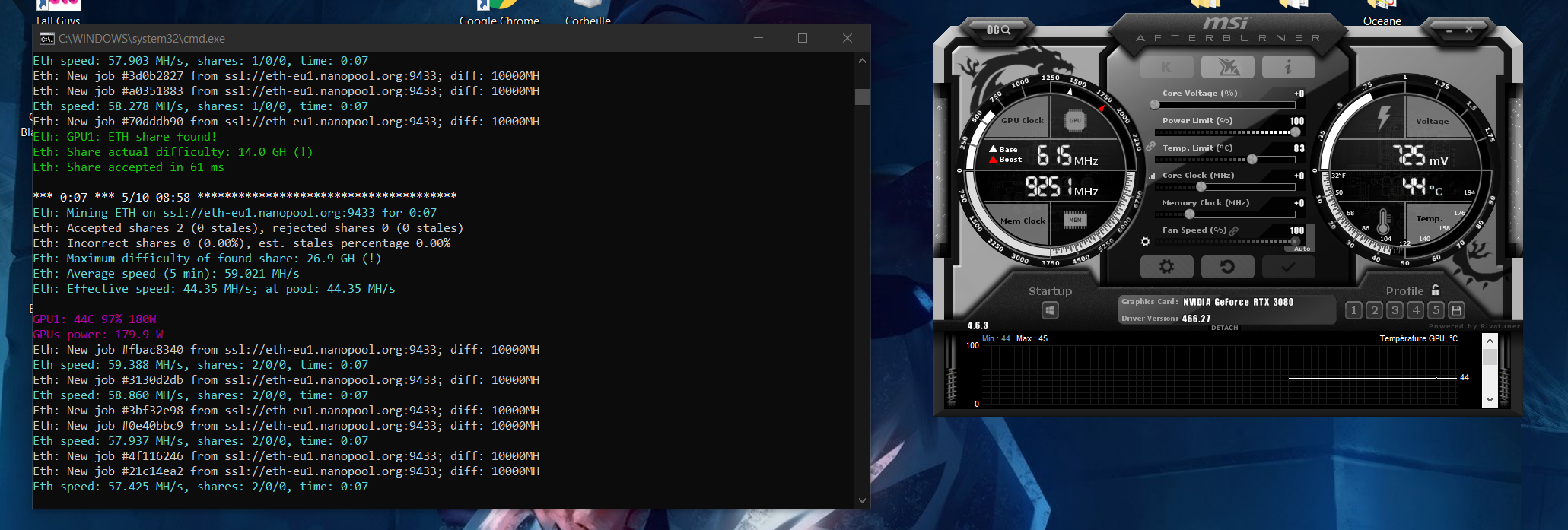The width and height of the screenshot is (1568, 530).
Task: Minimize the MSI Afterburner window
Action: click(x=1449, y=30)
